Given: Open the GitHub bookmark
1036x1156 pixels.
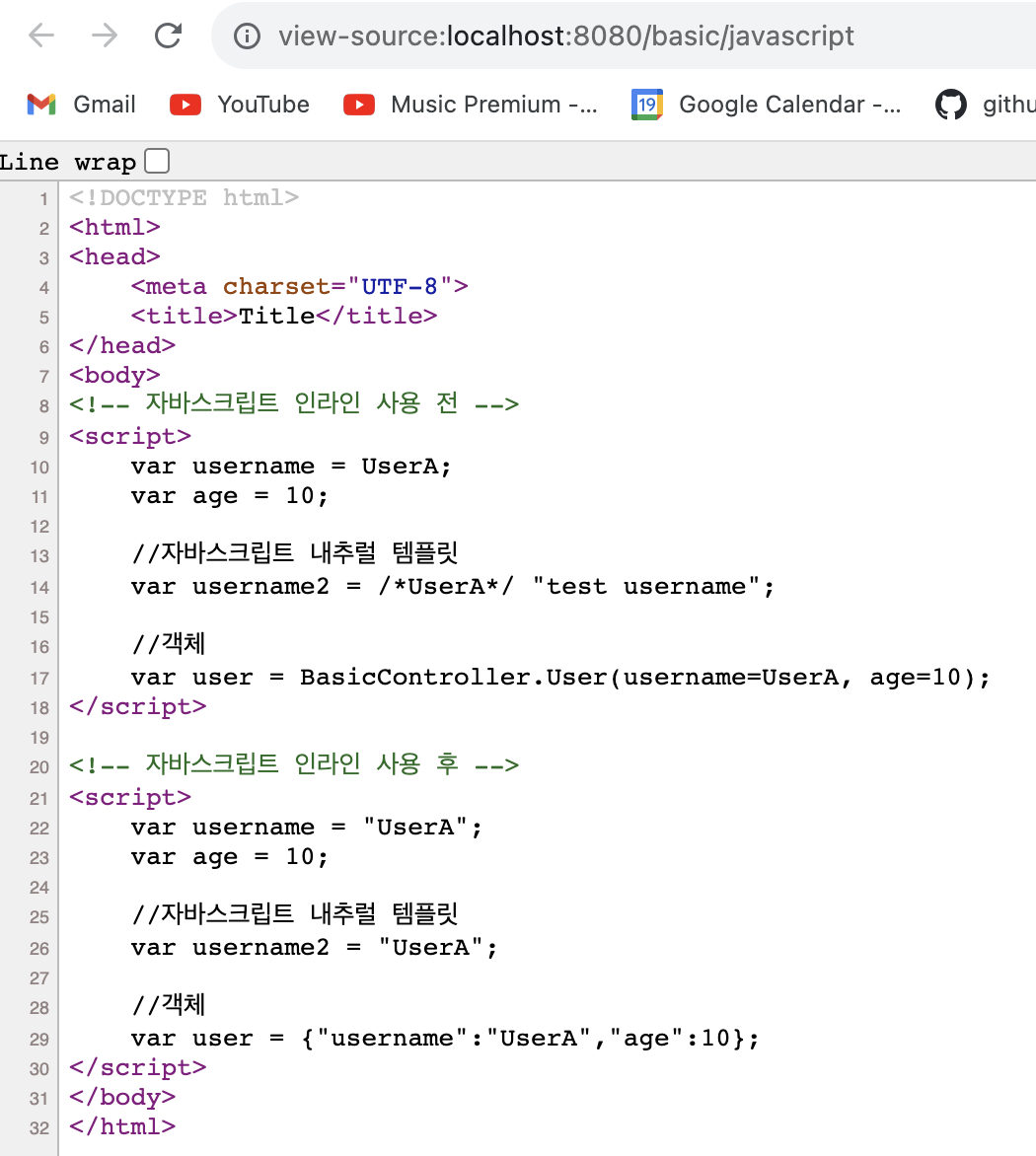Looking at the screenshot, I should (x=985, y=104).
